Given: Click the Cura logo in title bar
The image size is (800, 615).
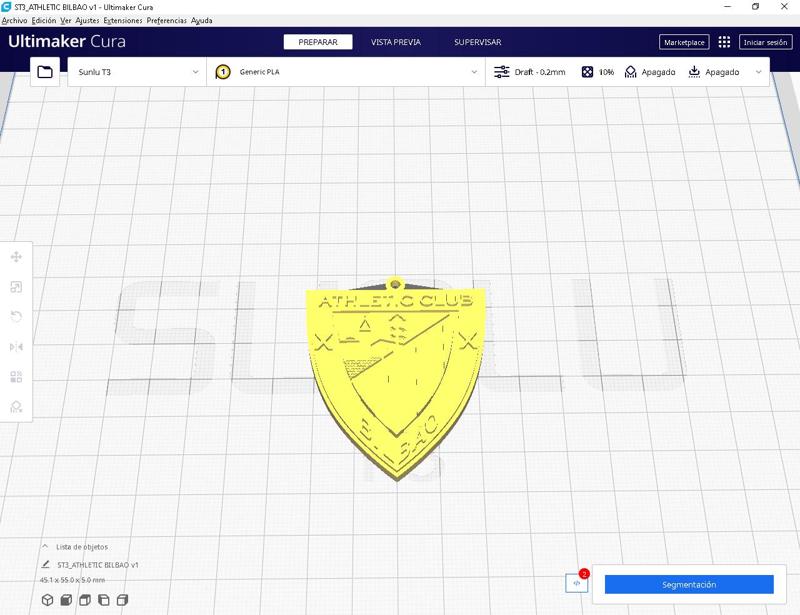Looking at the screenshot, I should pos(6,7).
